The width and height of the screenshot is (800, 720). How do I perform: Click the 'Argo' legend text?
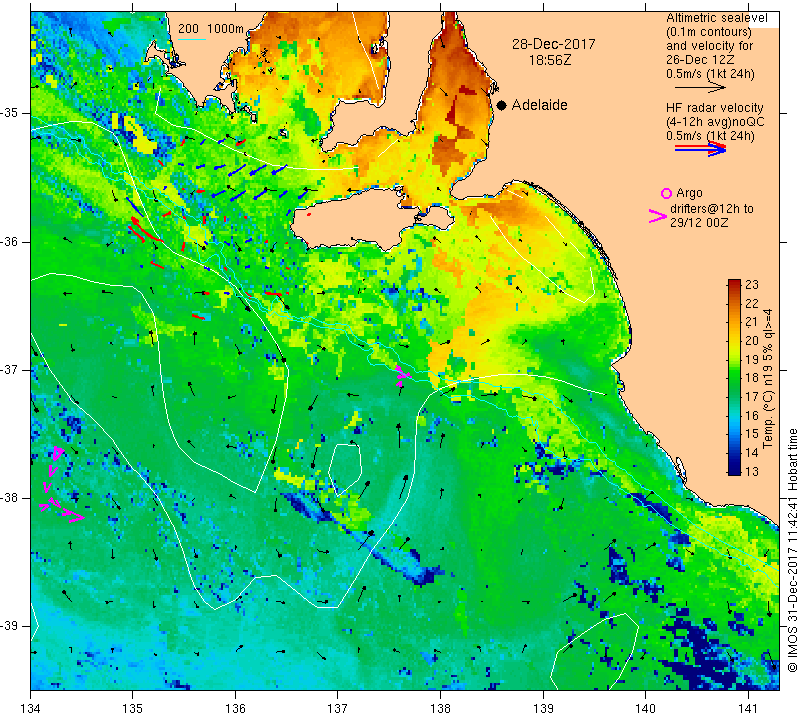tap(689, 193)
